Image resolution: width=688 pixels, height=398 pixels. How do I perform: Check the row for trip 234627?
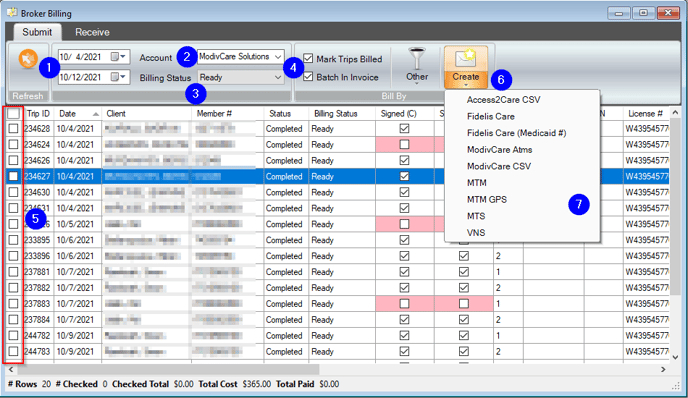[14, 176]
